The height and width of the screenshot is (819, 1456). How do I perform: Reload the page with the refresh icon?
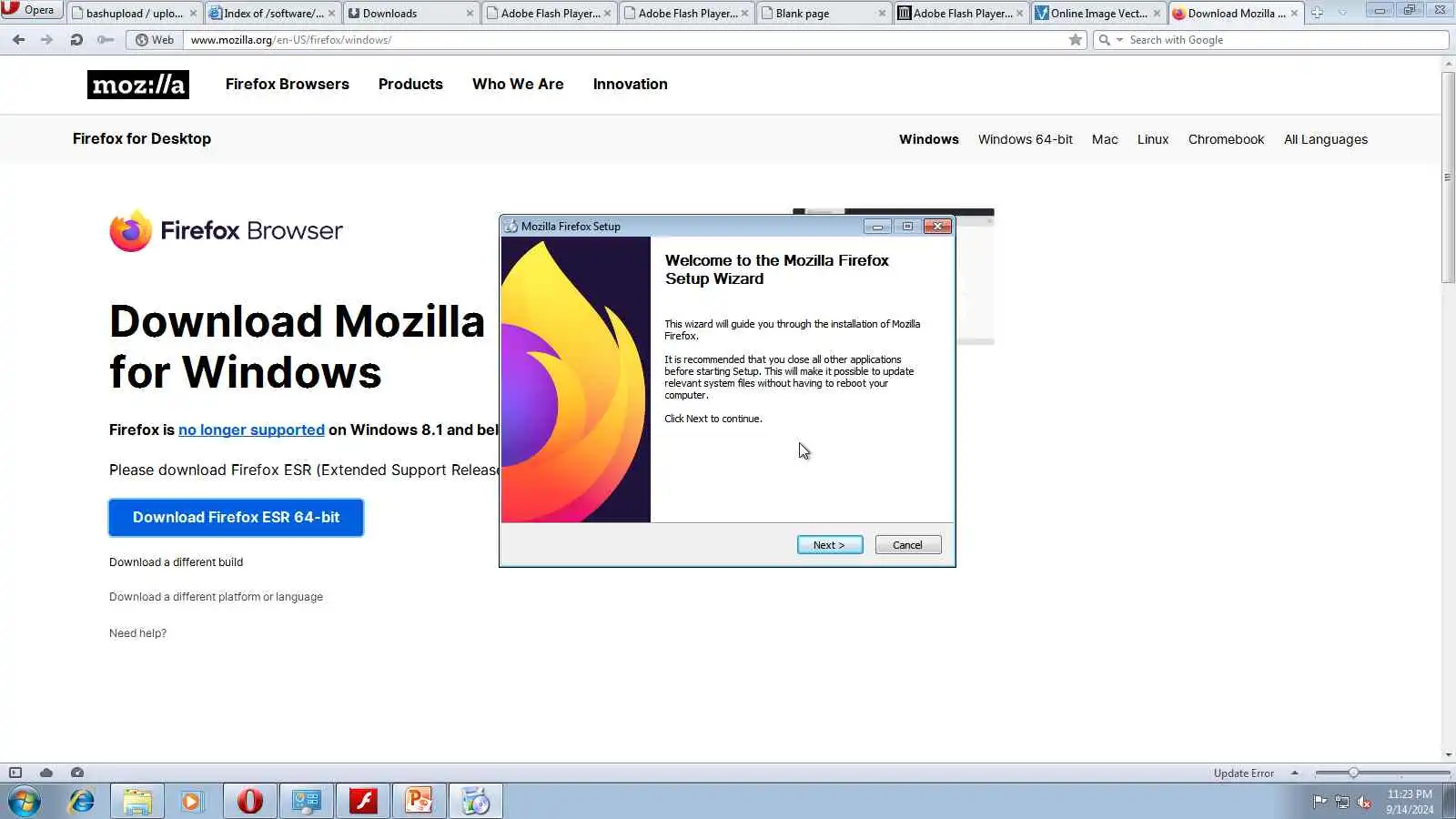(x=76, y=40)
